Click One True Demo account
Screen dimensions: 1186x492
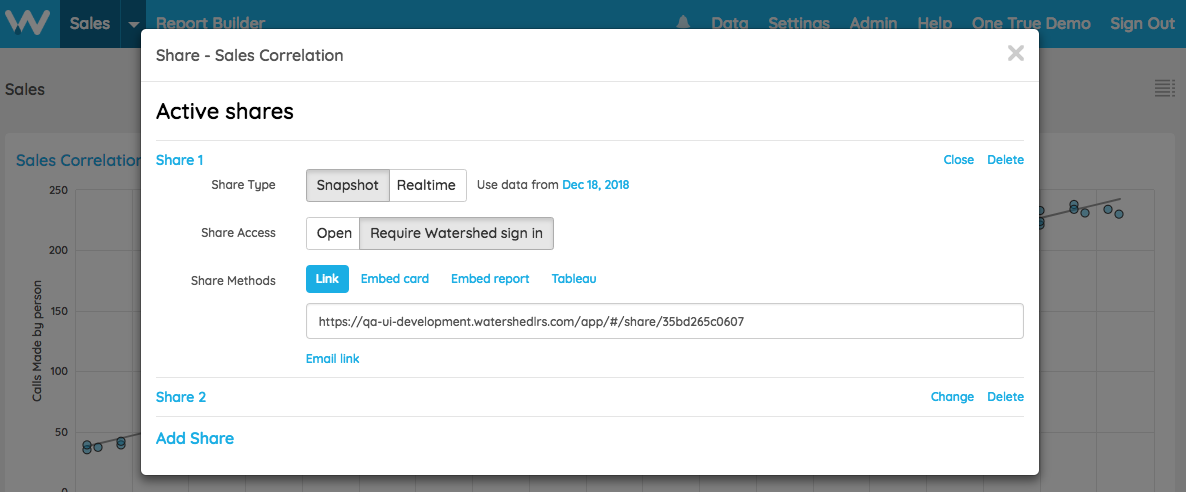coord(1031,23)
